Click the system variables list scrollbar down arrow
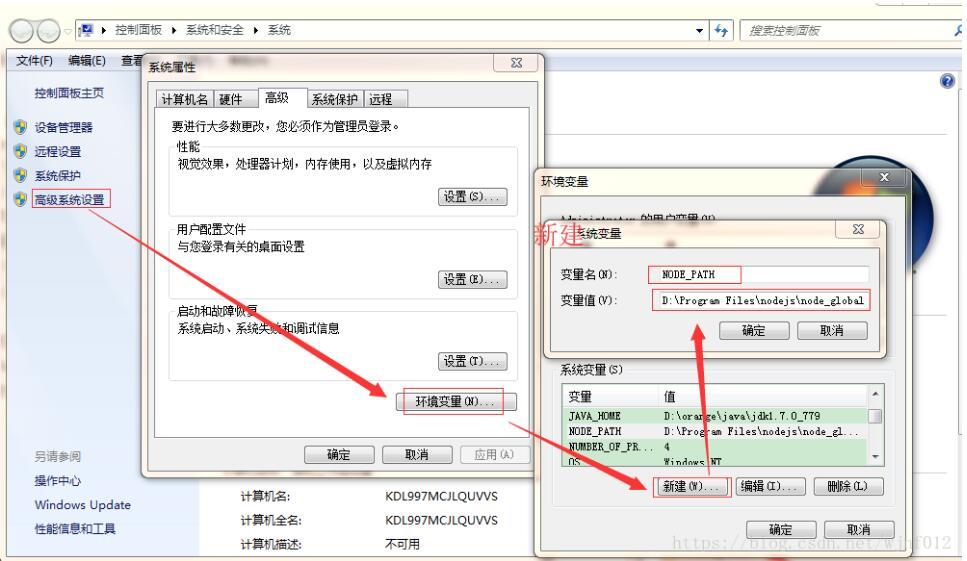Screen dimensions: 967x561 [875, 457]
